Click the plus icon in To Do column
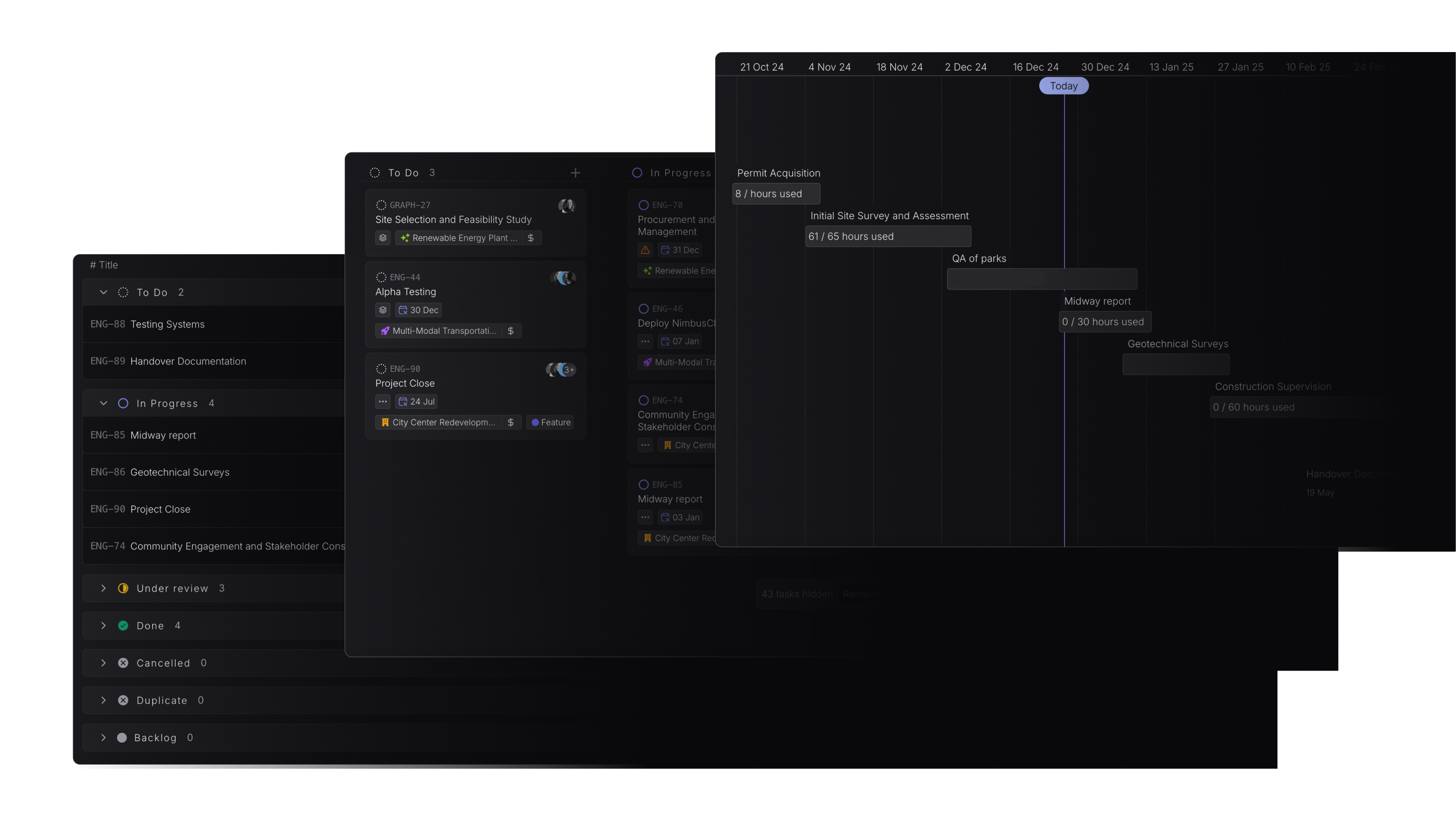 (575, 173)
